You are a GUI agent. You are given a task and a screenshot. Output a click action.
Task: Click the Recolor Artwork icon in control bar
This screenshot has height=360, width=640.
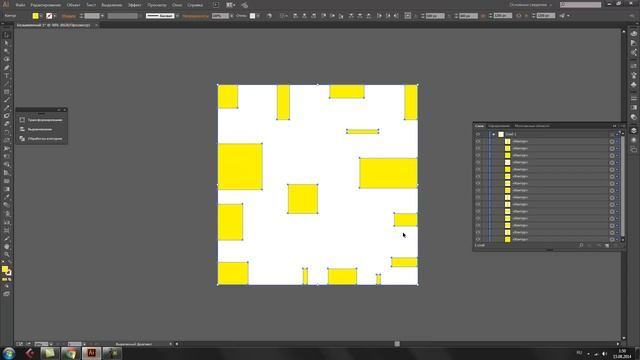(269, 16)
